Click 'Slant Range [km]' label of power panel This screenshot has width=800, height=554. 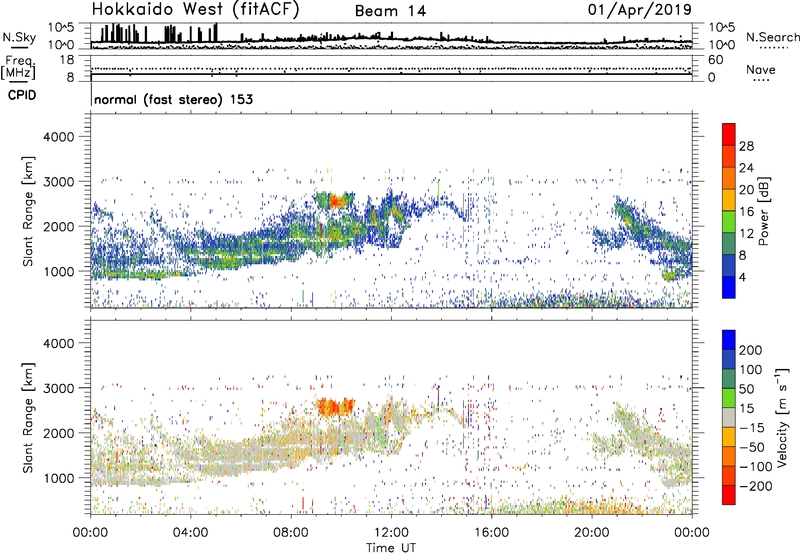pos(28,211)
